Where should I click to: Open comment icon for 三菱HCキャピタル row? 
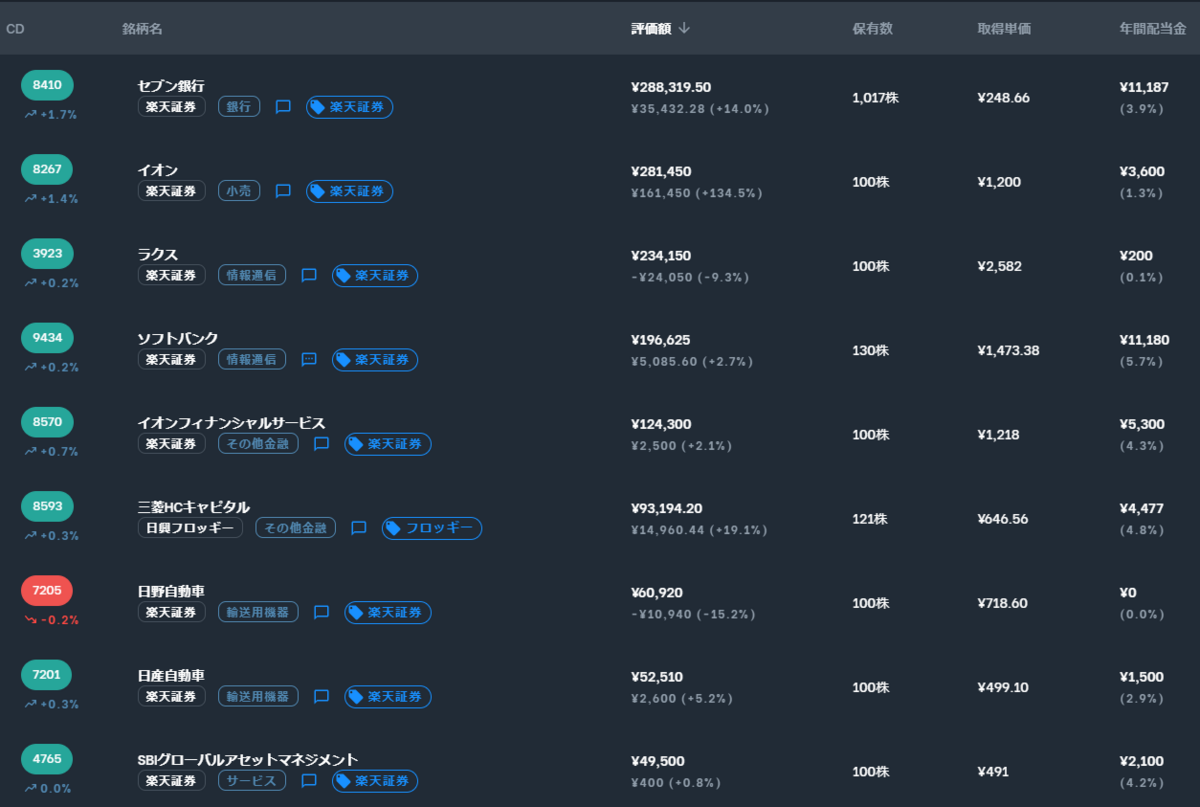(359, 528)
